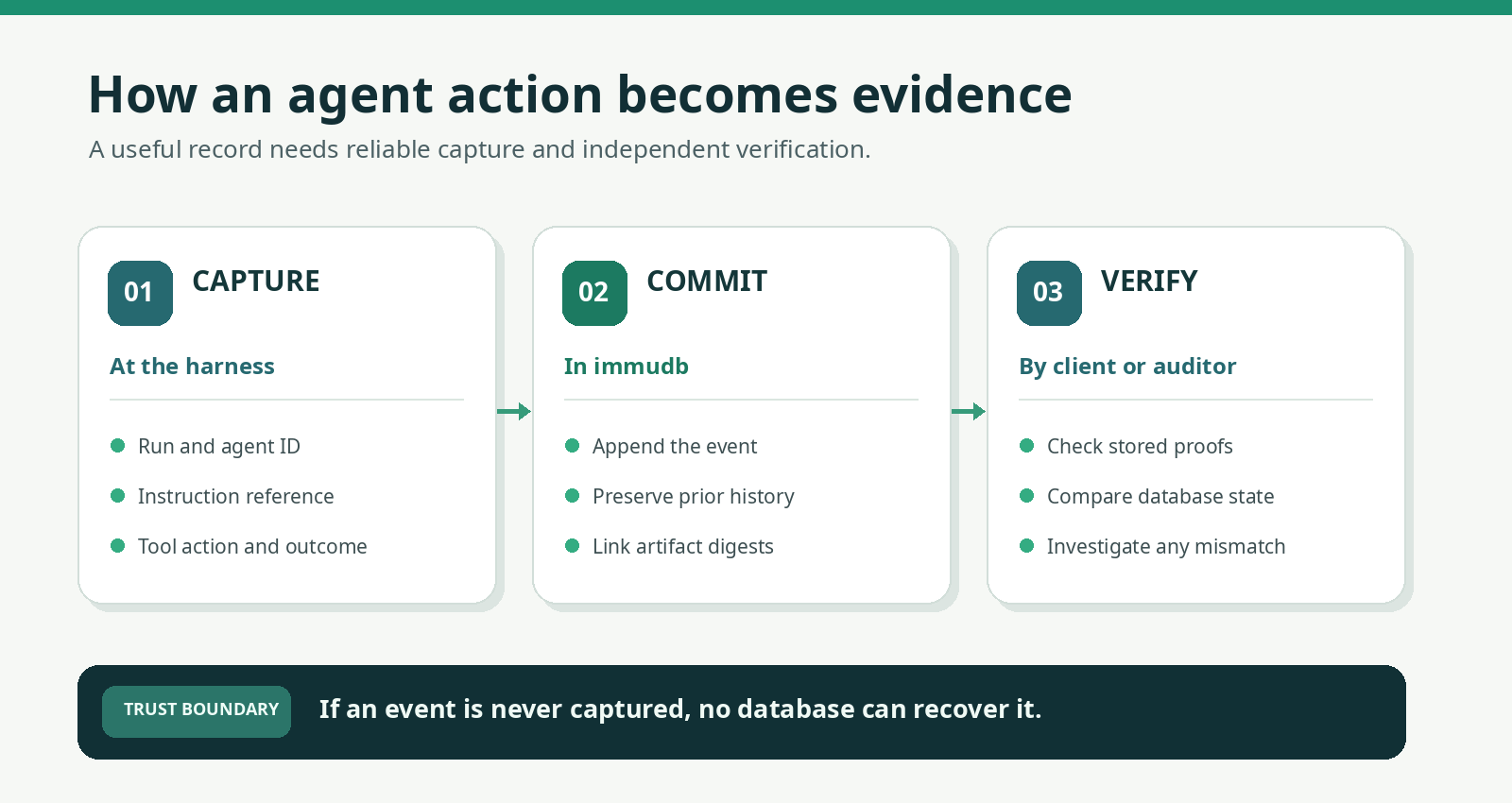Click 'Append the event' bullet text
This screenshot has height=803, width=1512.
pos(675,447)
